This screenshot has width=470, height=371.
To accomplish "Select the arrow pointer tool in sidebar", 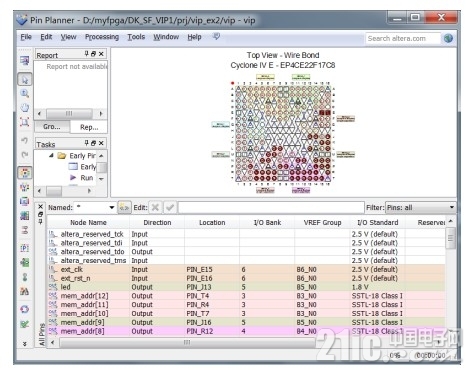I will coord(25,80).
